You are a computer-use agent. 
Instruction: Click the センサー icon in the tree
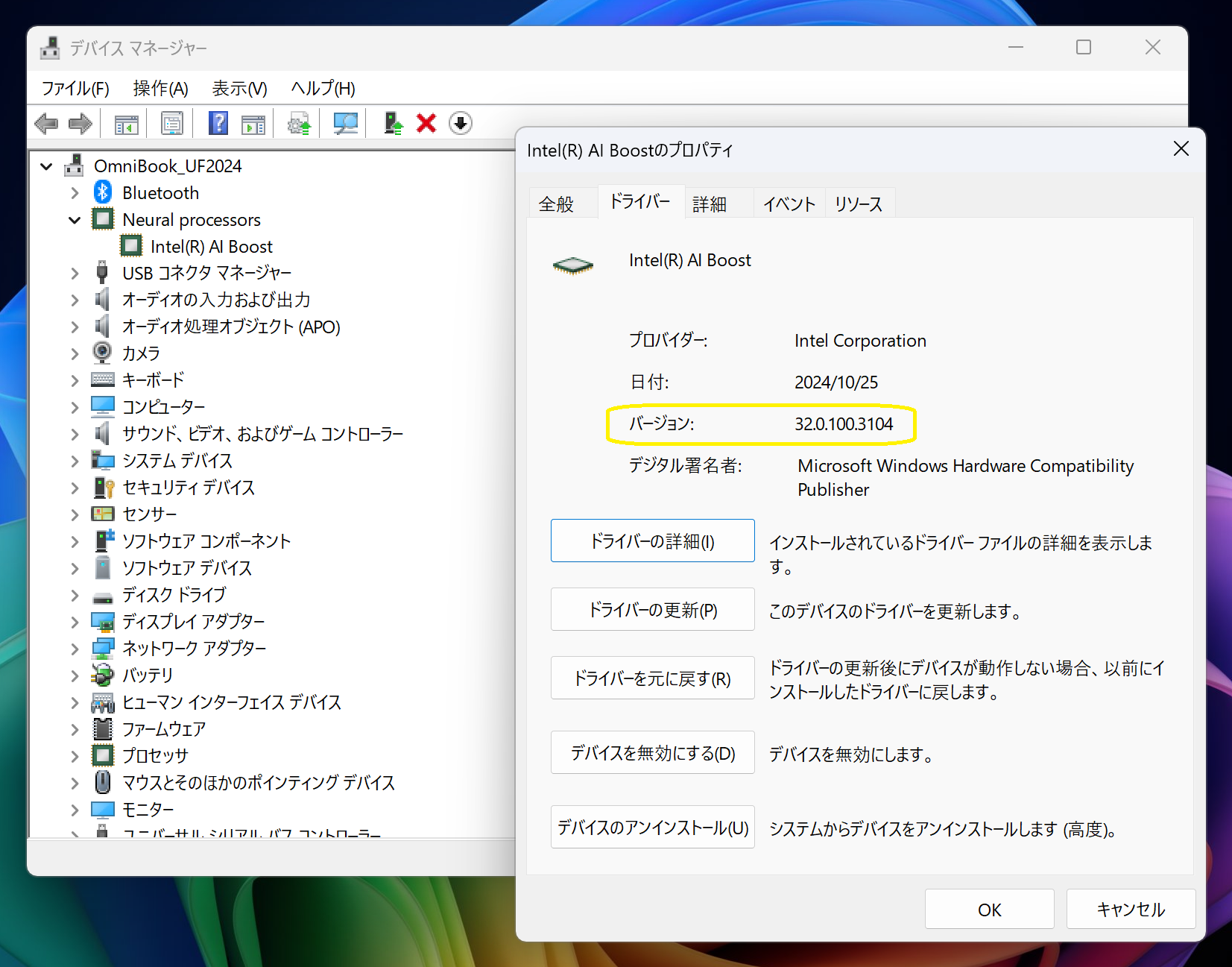click(x=103, y=514)
